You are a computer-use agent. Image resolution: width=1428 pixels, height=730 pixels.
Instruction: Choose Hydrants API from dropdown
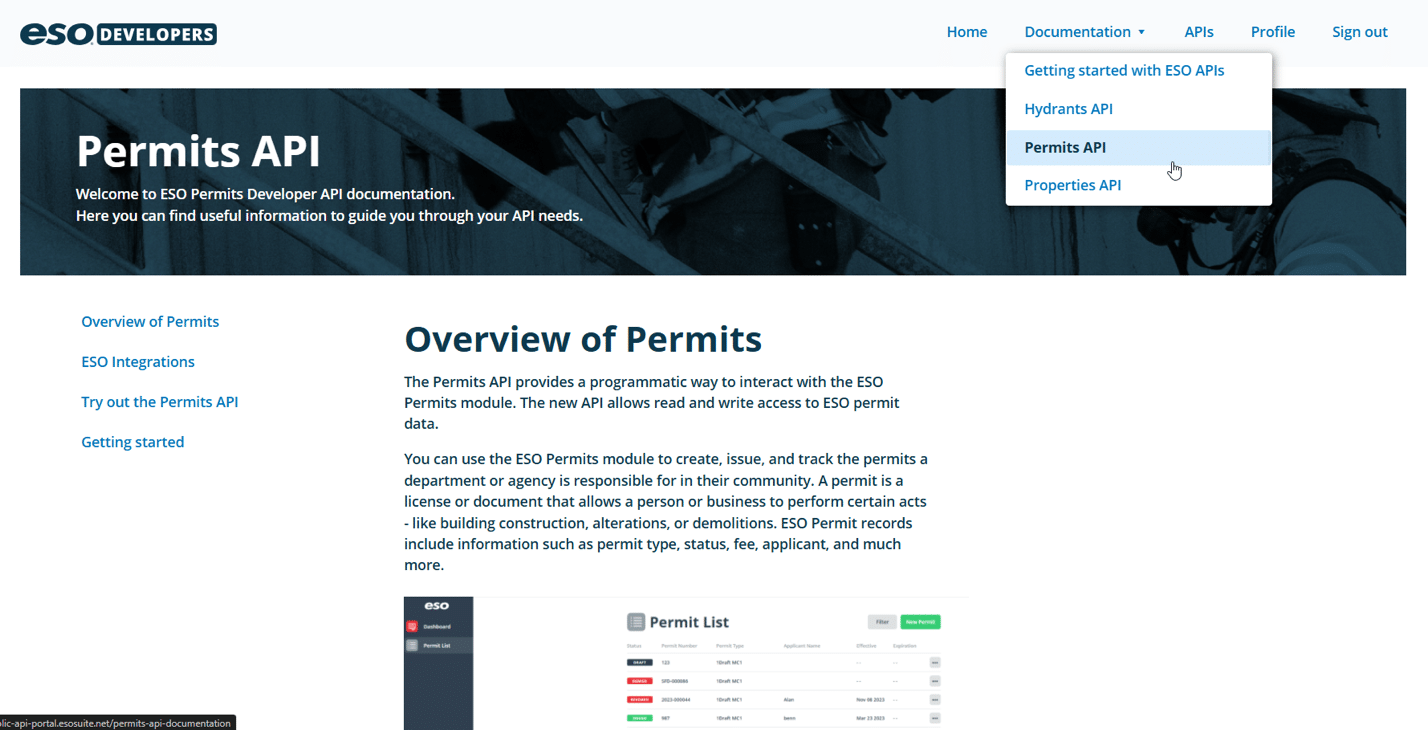(1068, 109)
